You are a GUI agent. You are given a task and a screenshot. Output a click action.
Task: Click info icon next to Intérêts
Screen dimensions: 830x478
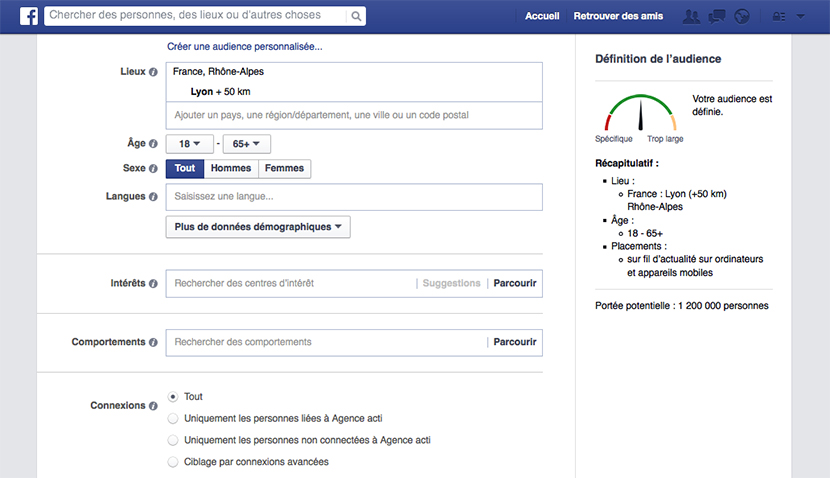[153, 284]
